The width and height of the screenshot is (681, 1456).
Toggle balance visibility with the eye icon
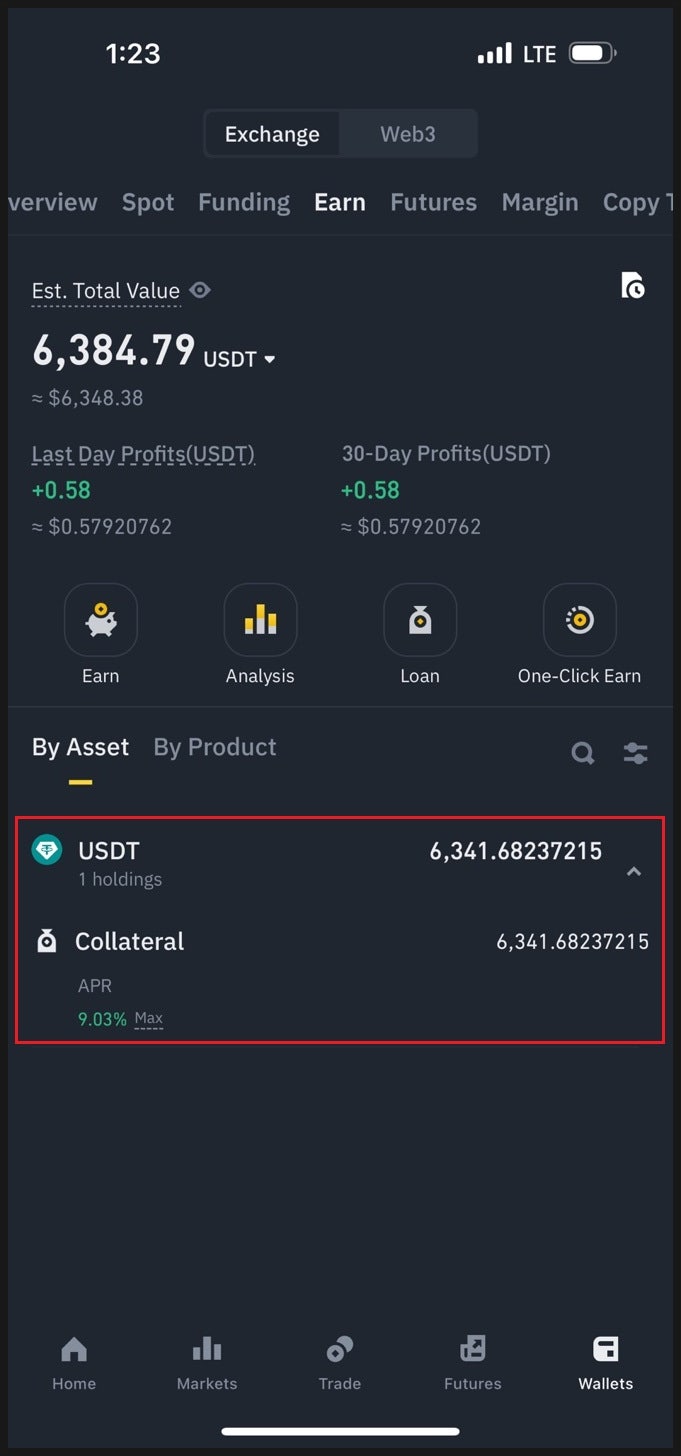[x=199, y=290]
